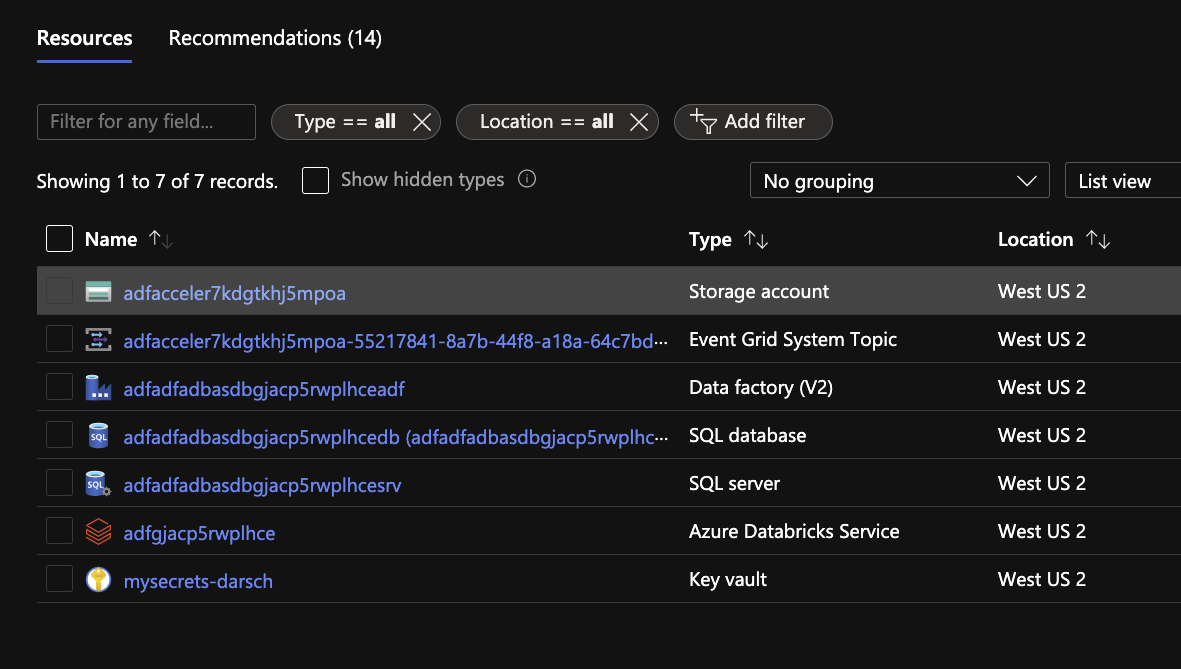Image resolution: width=1181 pixels, height=669 pixels.
Task: Click the Data factory resource icon
Action: [x=98, y=388]
